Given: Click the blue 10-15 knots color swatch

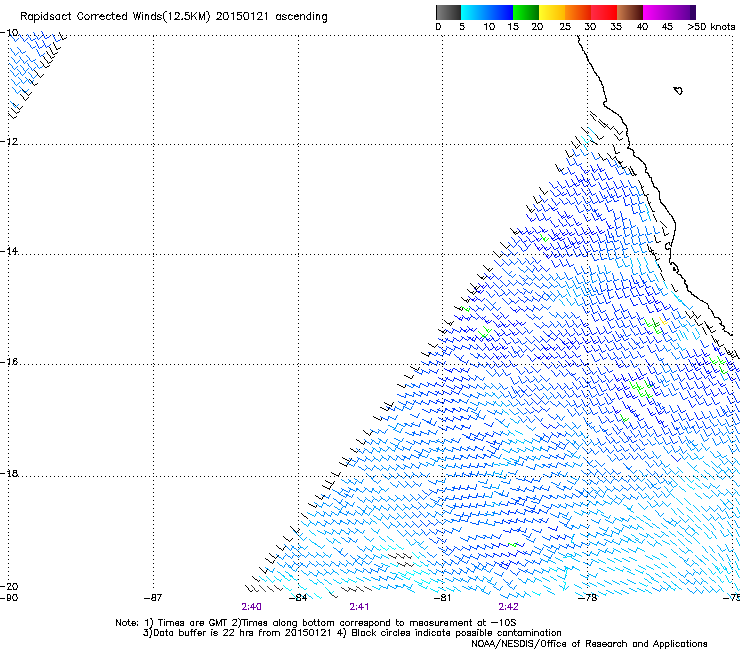Looking at the screenshot, I should pyautogui.click(x=499, y=12).
